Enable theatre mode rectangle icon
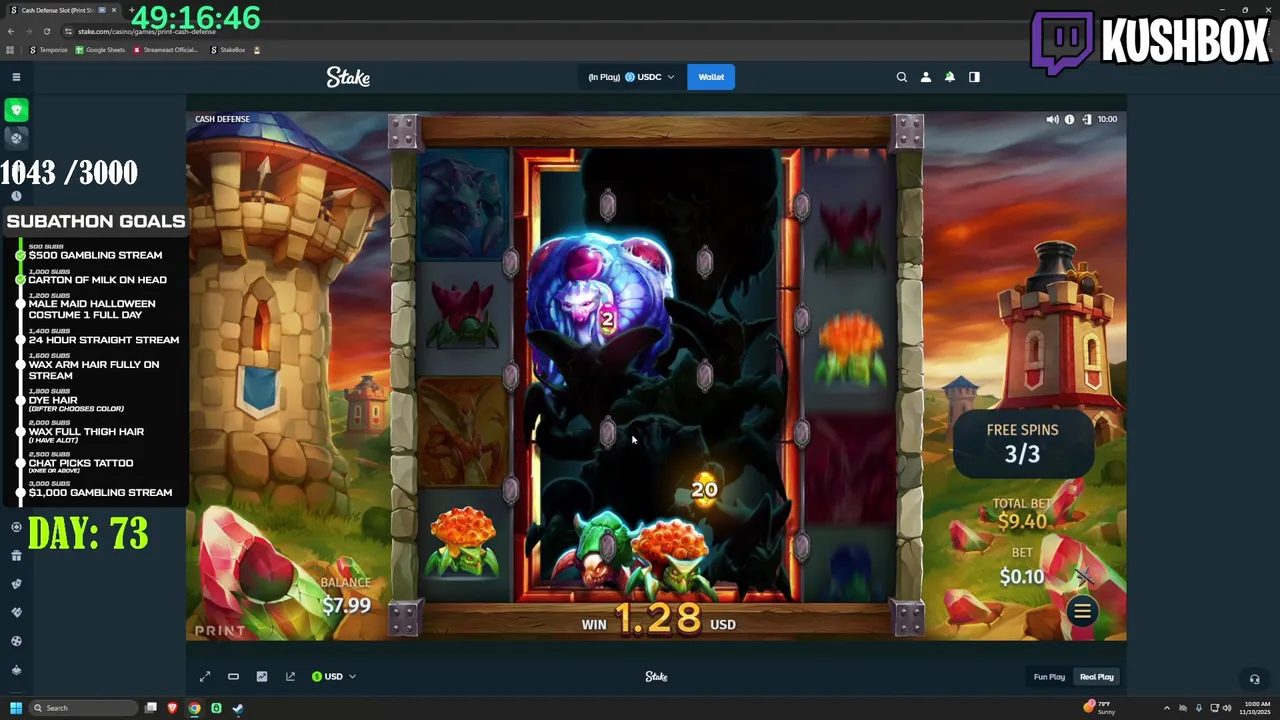The width and height of the screenshot is (1280, 720). point(233,677)
